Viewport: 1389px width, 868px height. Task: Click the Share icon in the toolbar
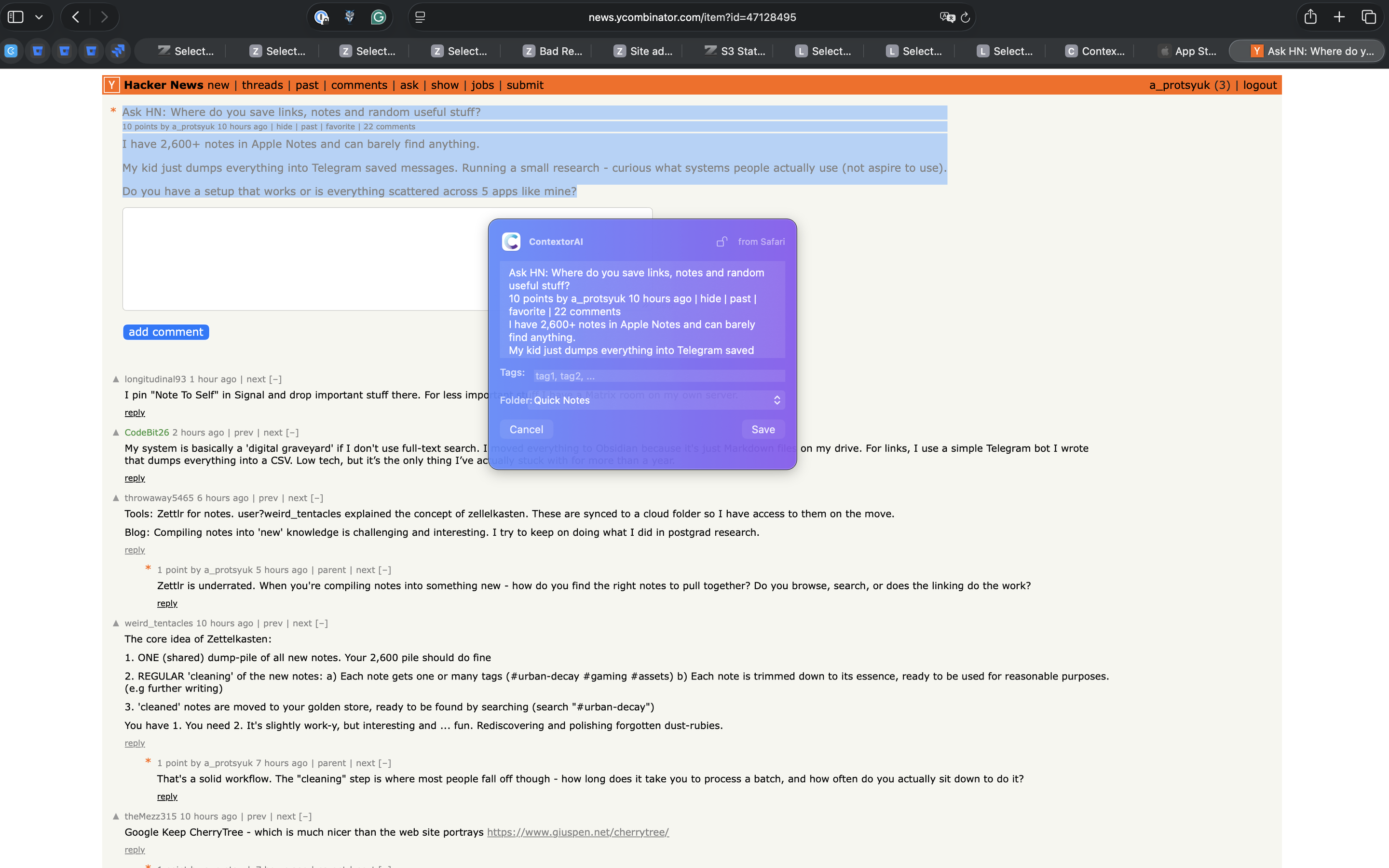[x=1310, y=17]
